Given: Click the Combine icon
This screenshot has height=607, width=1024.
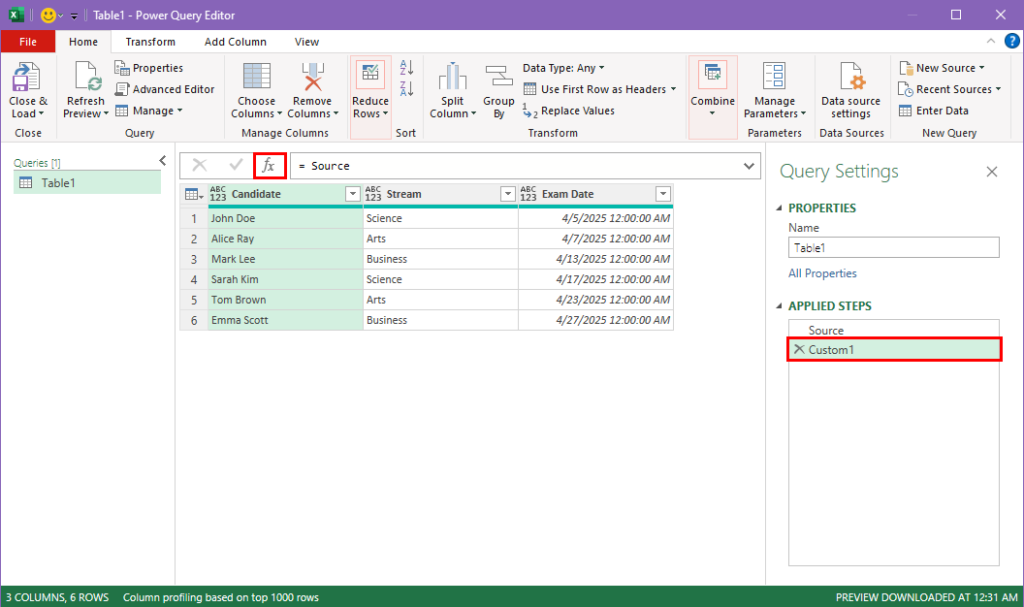Looking at the screenshot, I should 712,74.
